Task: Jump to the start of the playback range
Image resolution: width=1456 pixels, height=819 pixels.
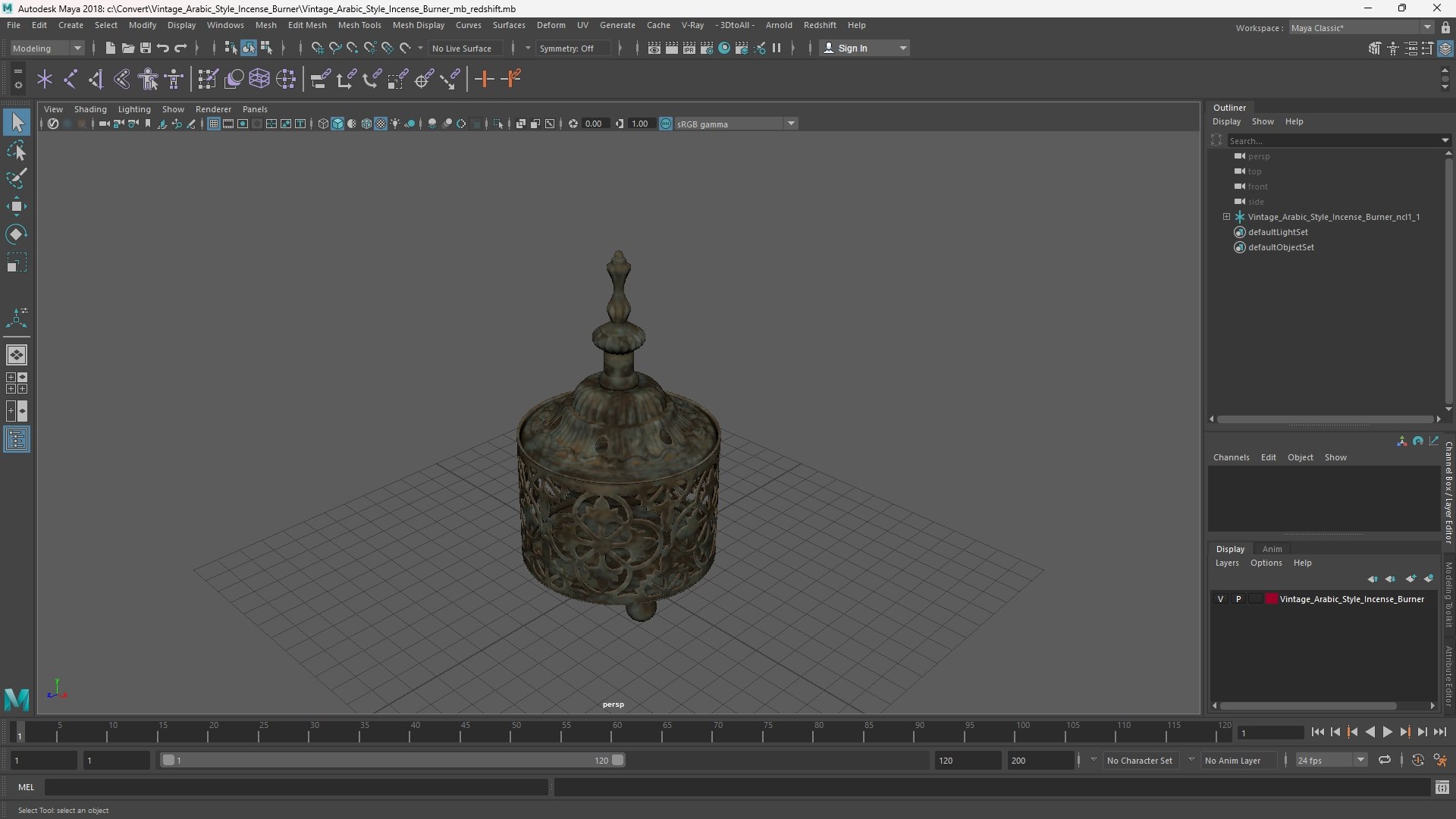Action: [x=1317, y=732]
